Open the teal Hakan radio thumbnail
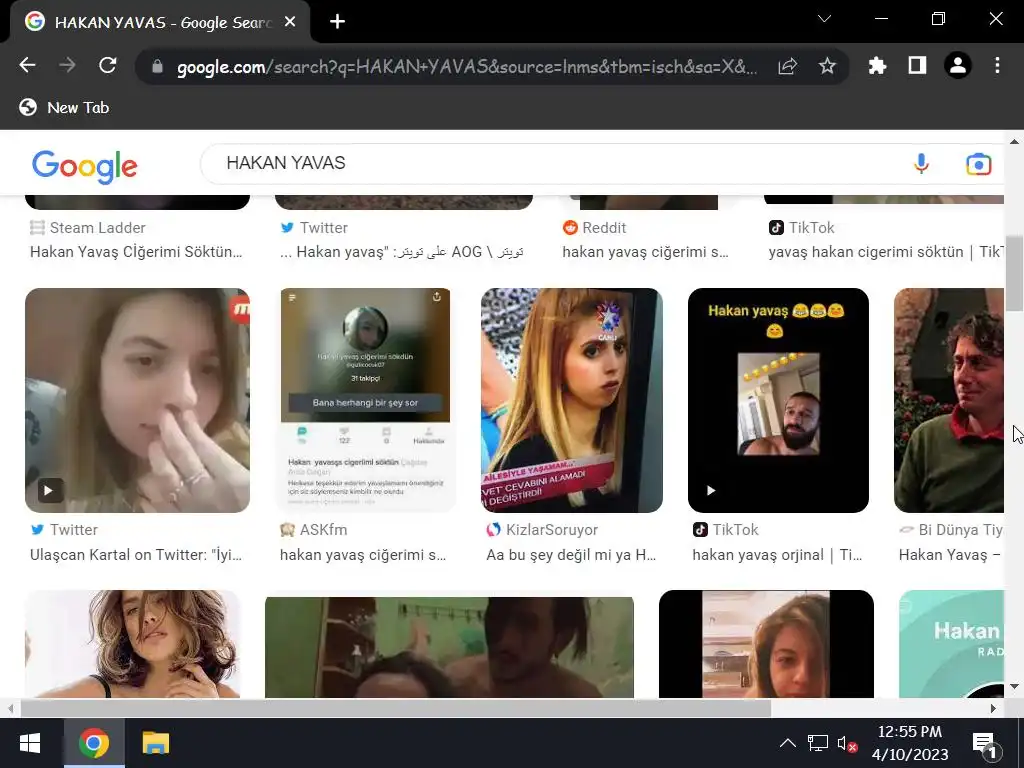The height and width of the screenshot is (768, 1024). point(952,644)
